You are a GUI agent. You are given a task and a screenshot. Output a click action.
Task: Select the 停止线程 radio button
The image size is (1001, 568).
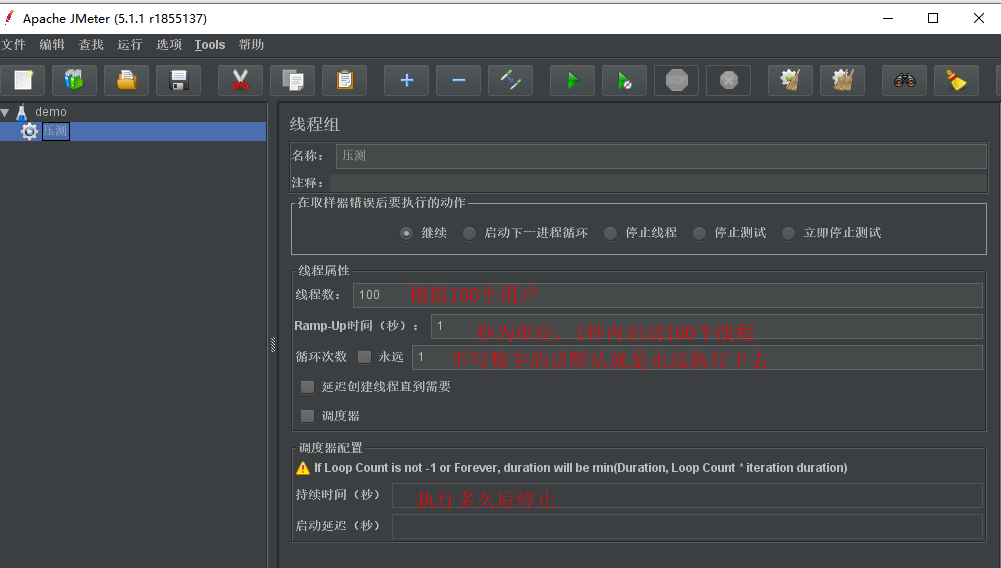610,233
